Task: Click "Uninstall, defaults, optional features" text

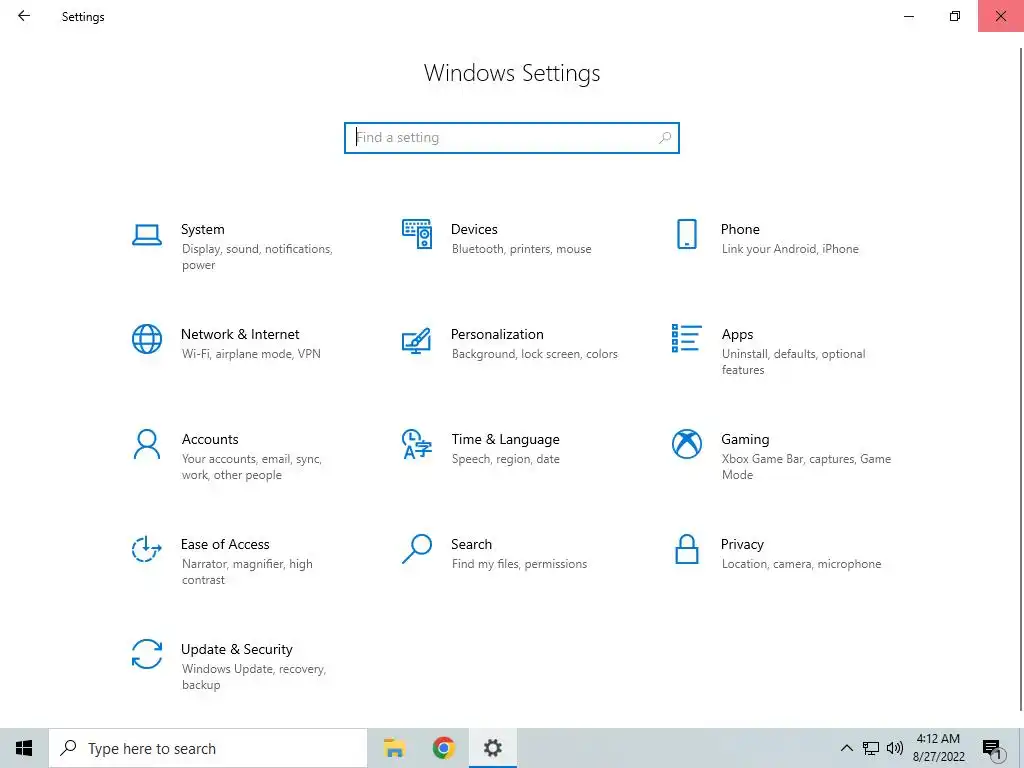Action: point(793,362)
